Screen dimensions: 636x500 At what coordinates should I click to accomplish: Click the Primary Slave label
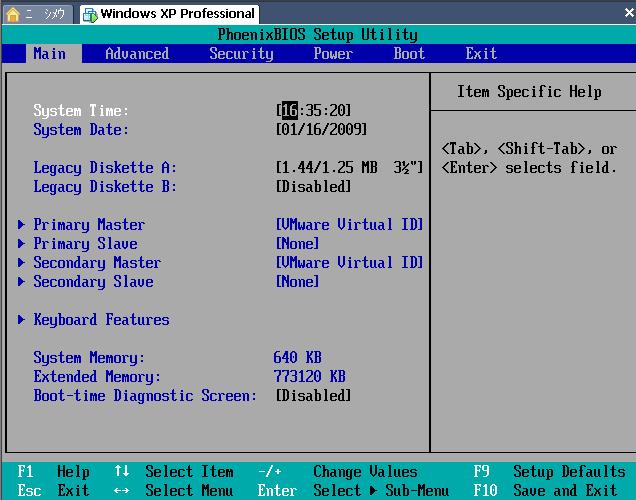pyautogui.click(x=85, y=244)
